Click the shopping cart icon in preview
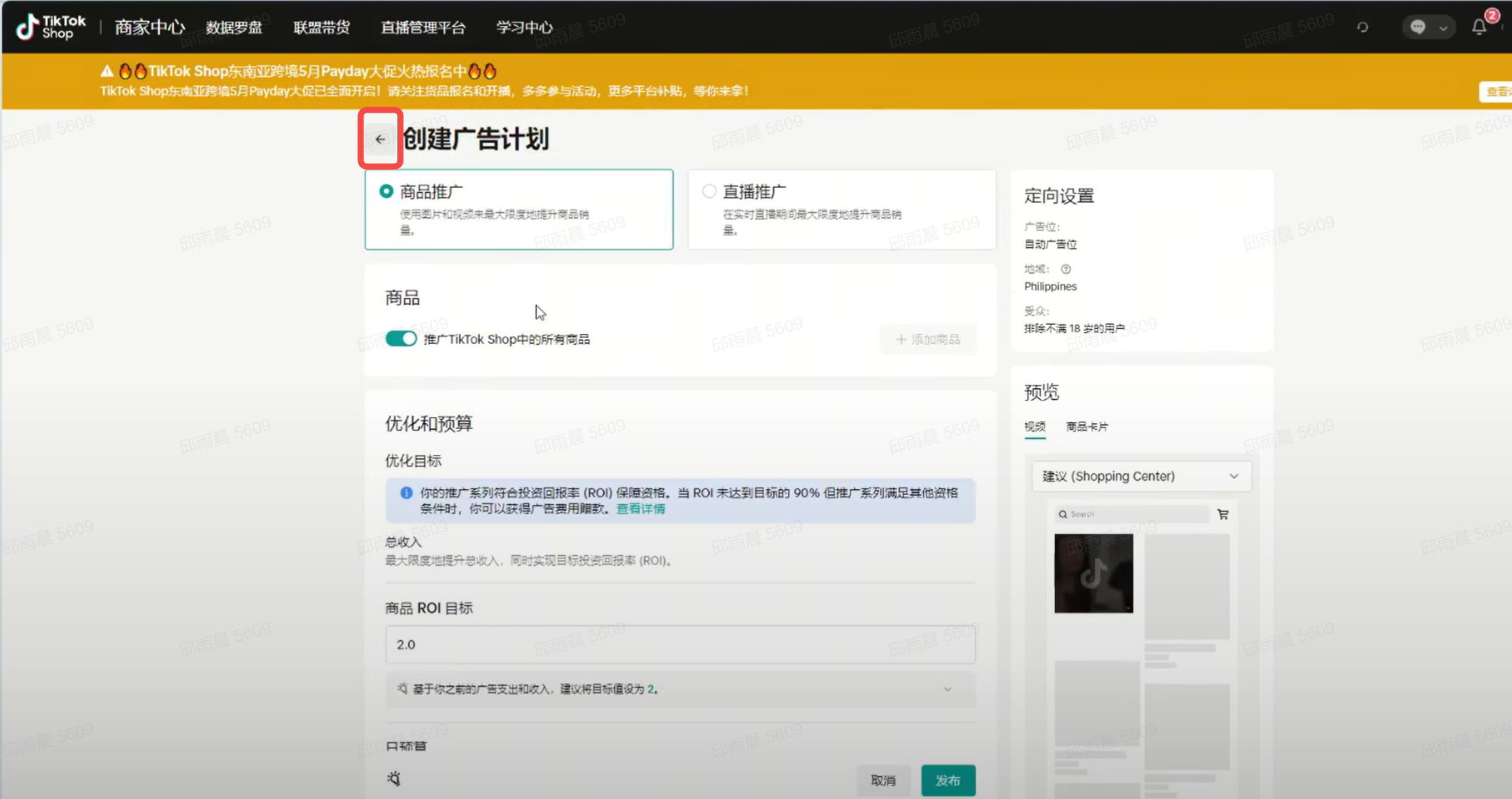Screen dimensions: 1512x799 [1223, 515]
